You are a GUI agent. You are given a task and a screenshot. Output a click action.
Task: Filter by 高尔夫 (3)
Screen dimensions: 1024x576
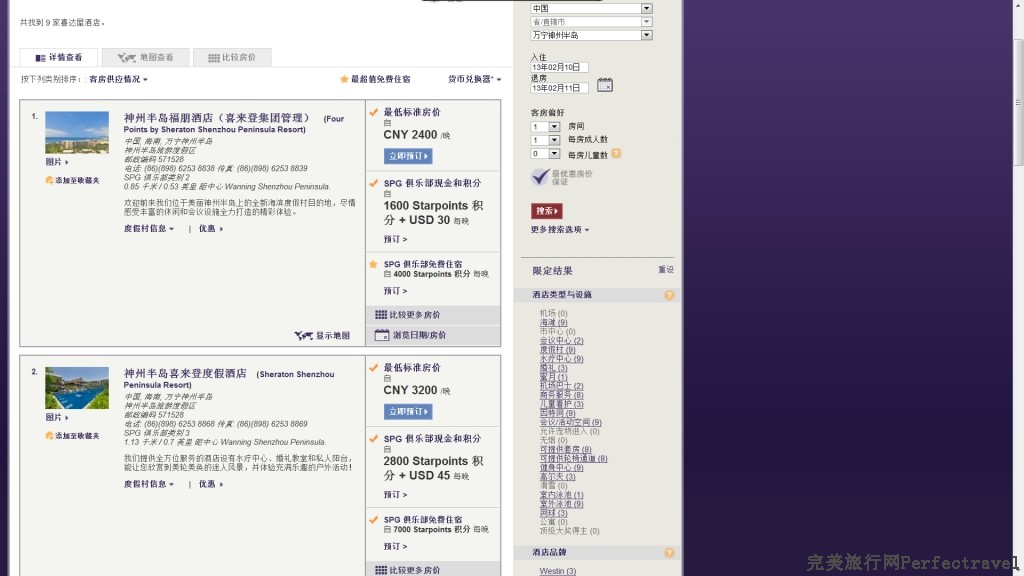[x=557, y=477]
